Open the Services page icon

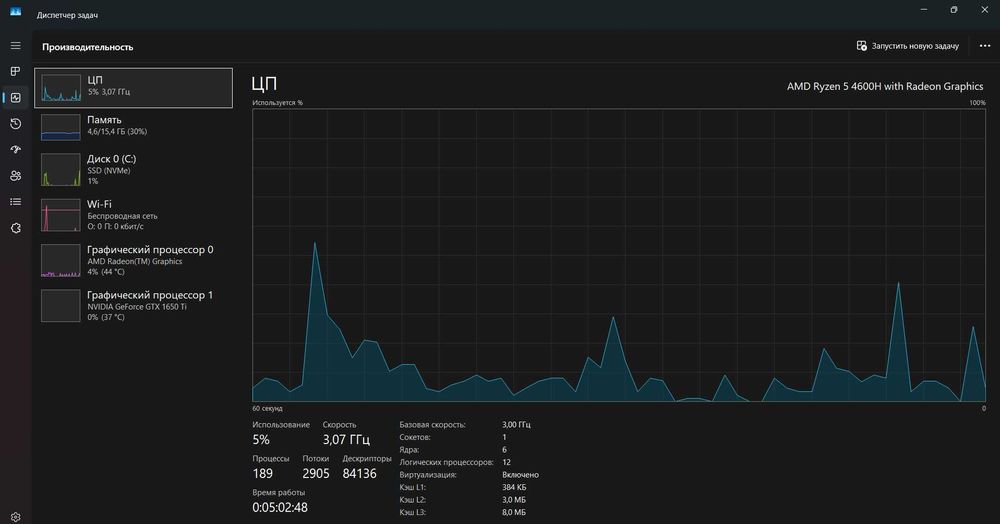15,228
